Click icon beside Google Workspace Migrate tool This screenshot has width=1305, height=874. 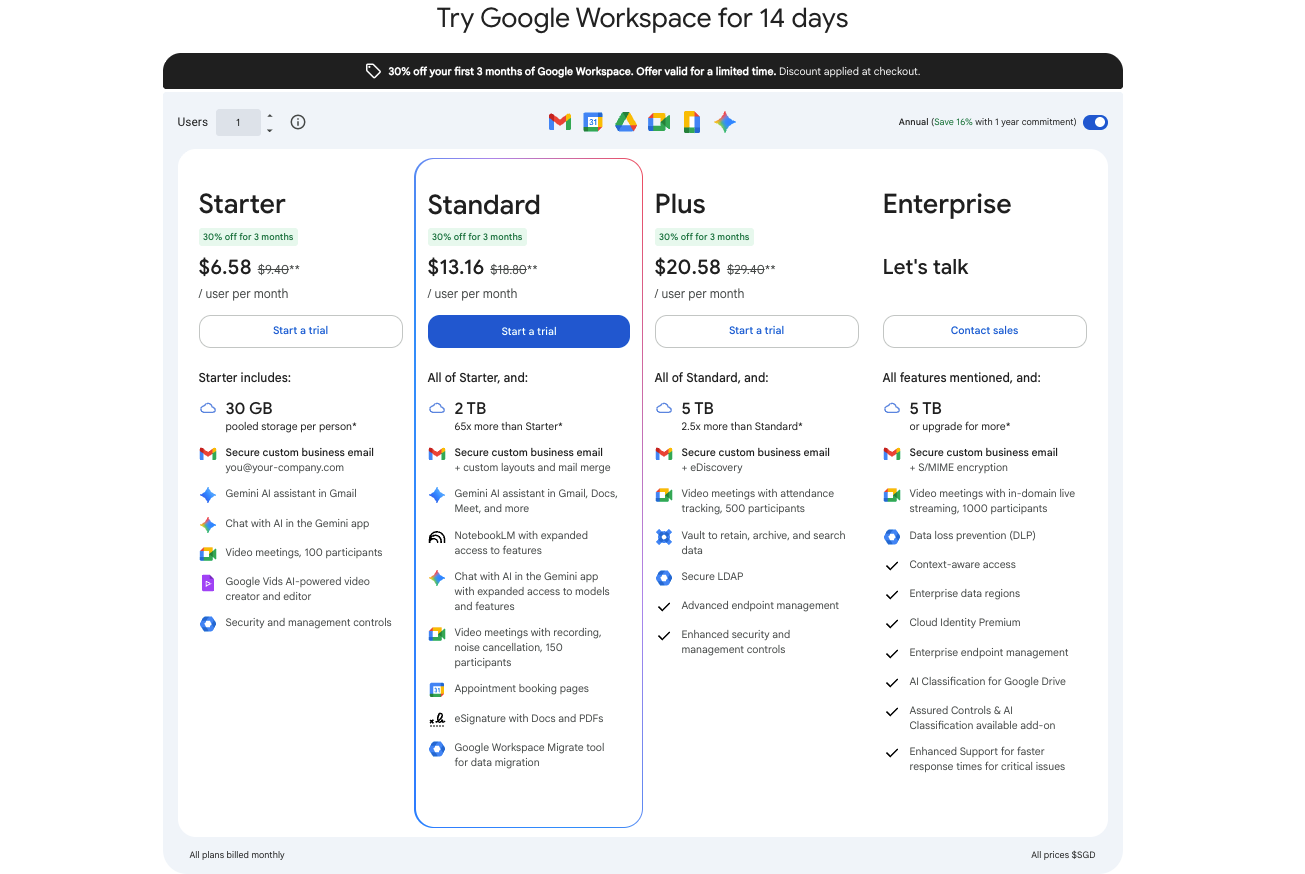(x=437, y=748)
